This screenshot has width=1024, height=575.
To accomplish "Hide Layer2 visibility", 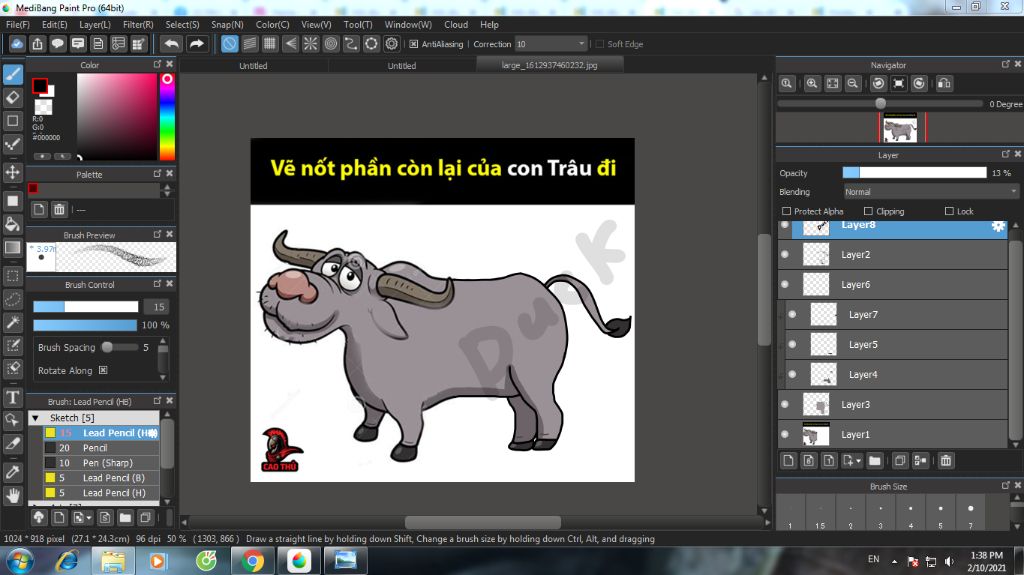I will pos(785,255).
